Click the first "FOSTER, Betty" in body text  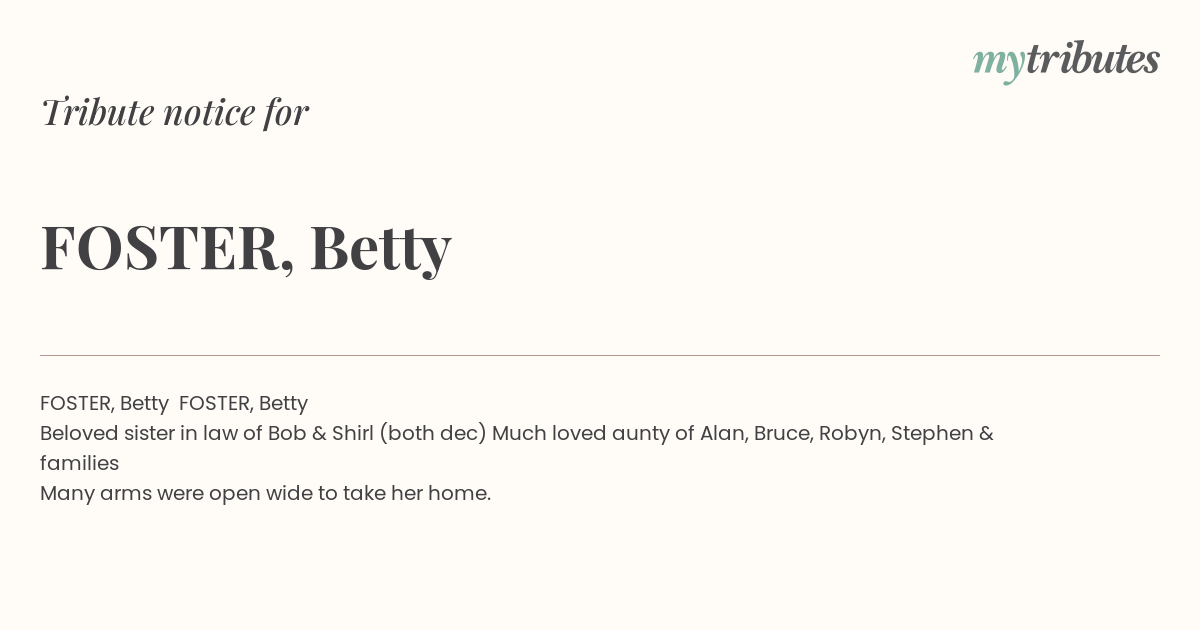coord(104,403)
